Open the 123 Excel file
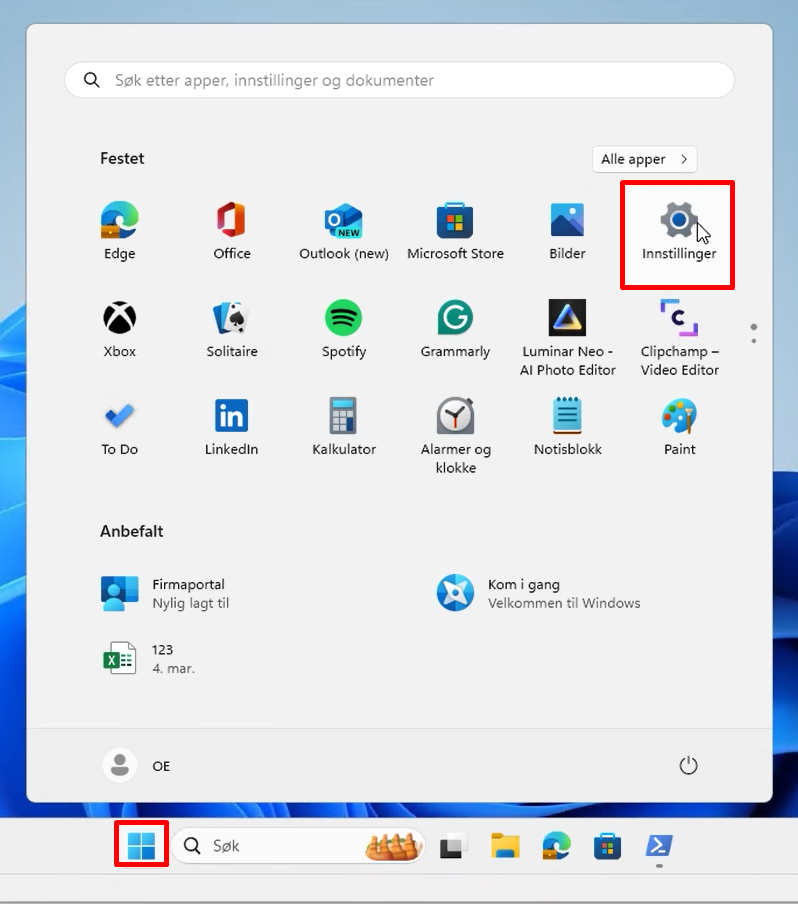 click(148, 658)
